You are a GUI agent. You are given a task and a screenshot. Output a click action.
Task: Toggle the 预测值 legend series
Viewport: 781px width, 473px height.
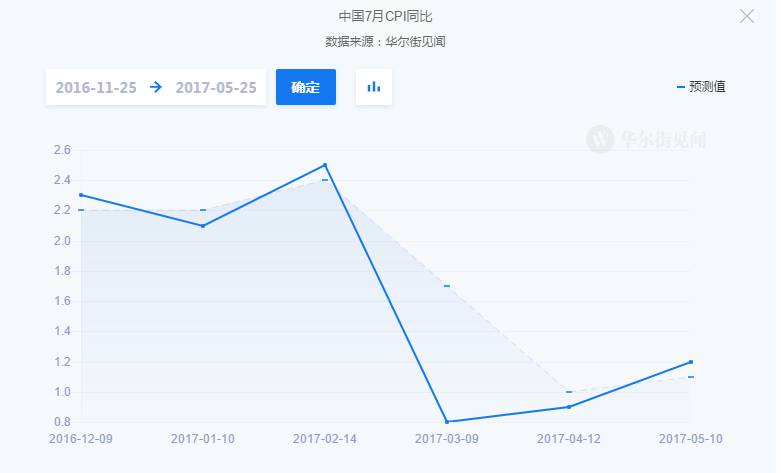(x=701, y=87)
